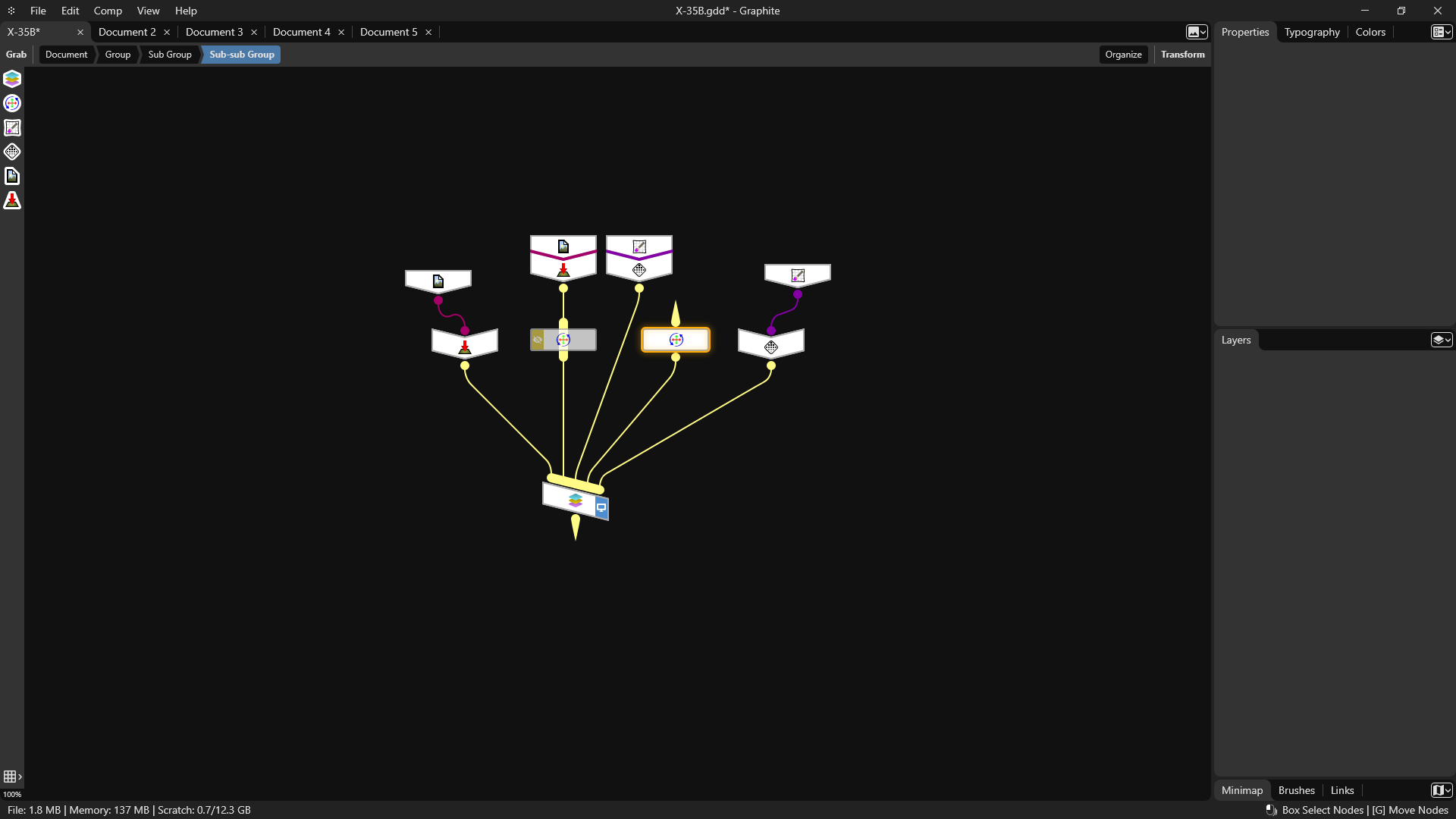This screenshot has height=819, width=1456.
Task: Select the transform node icon in sidebar
Action: (x=12, y=103)
